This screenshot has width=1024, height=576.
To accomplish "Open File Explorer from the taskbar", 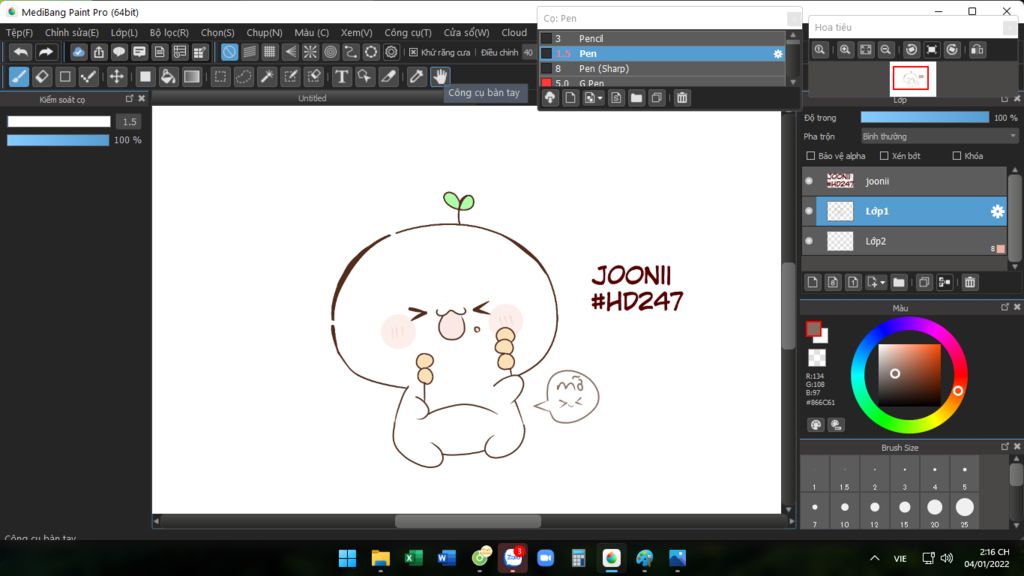I will click(380, 558).
